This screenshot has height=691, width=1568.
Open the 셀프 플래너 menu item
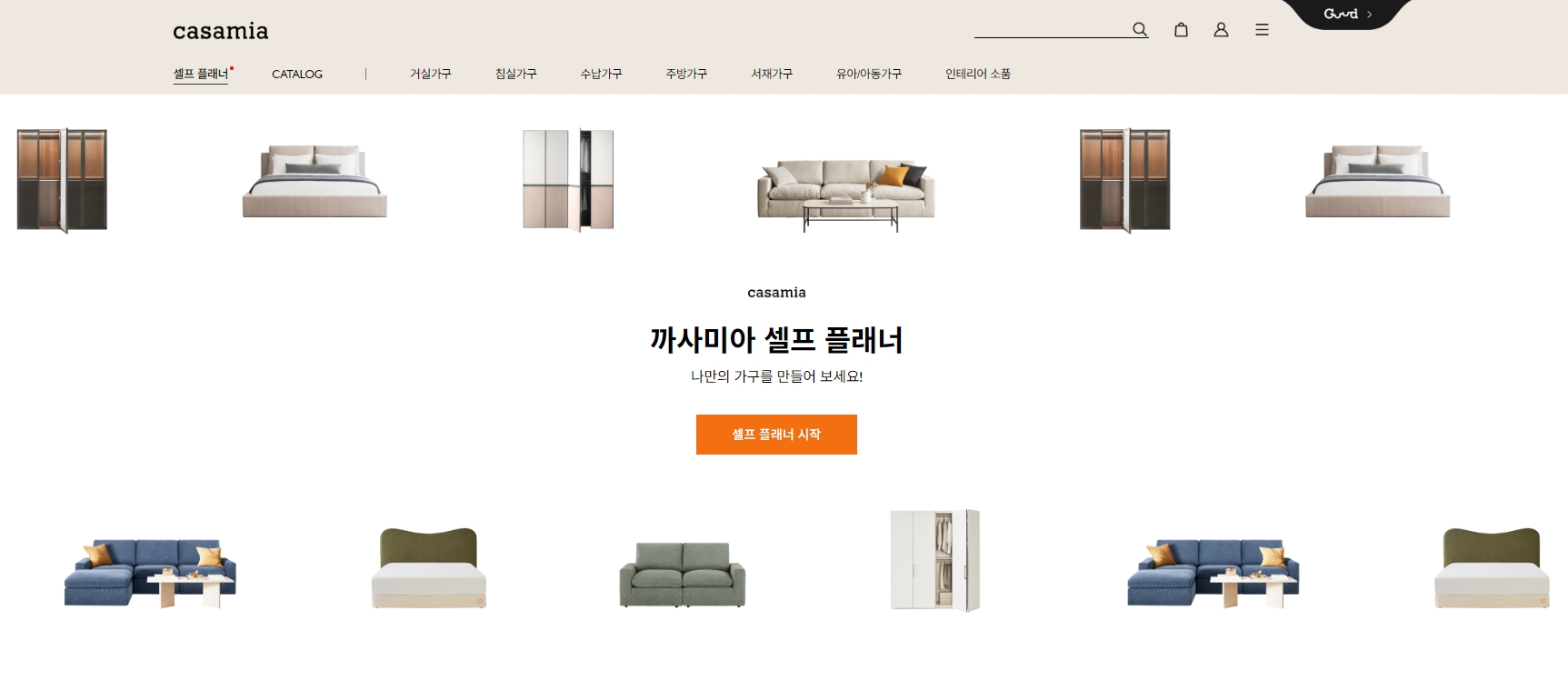pyautogui.click(x=201, y=74)
